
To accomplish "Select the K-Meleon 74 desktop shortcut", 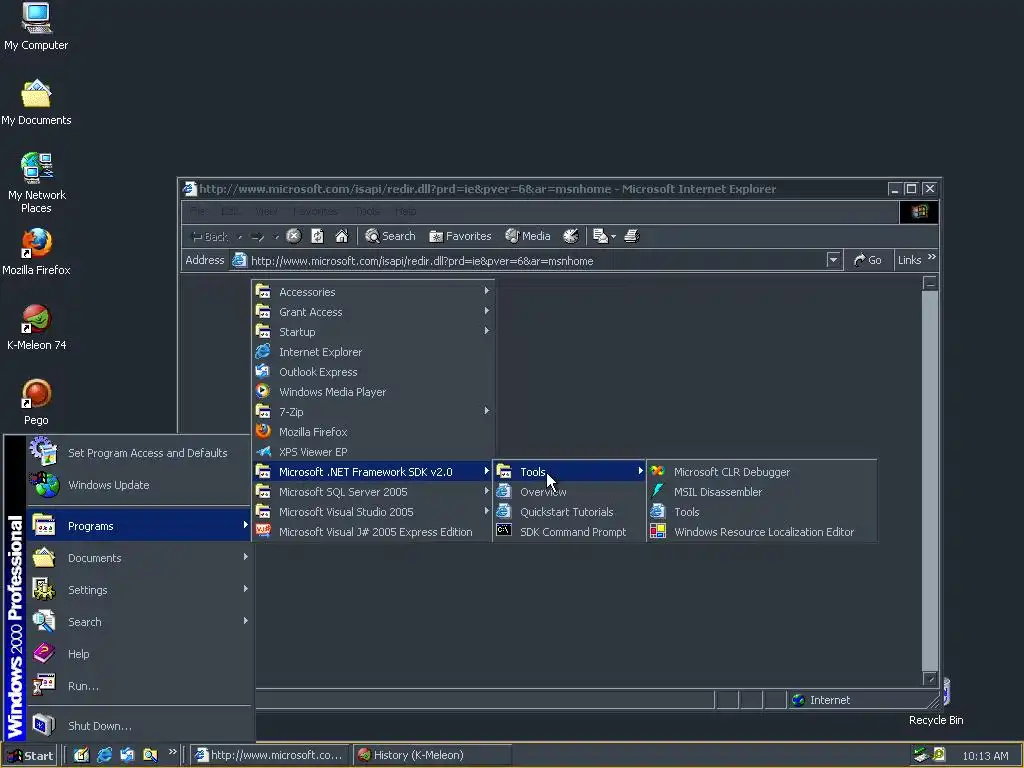I will pos(36,327).
